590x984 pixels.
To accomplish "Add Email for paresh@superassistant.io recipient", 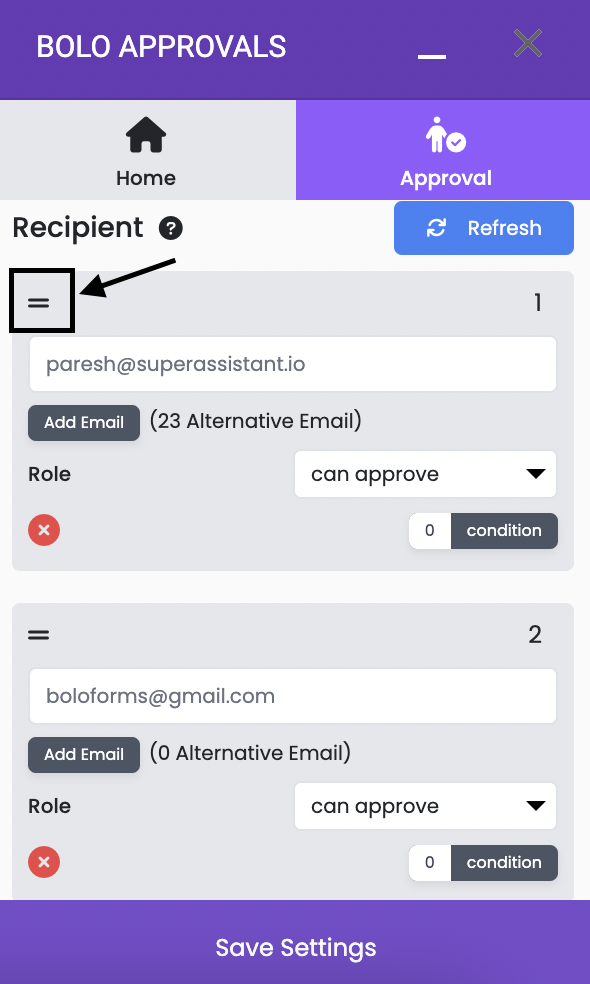I will coord(83,422).
